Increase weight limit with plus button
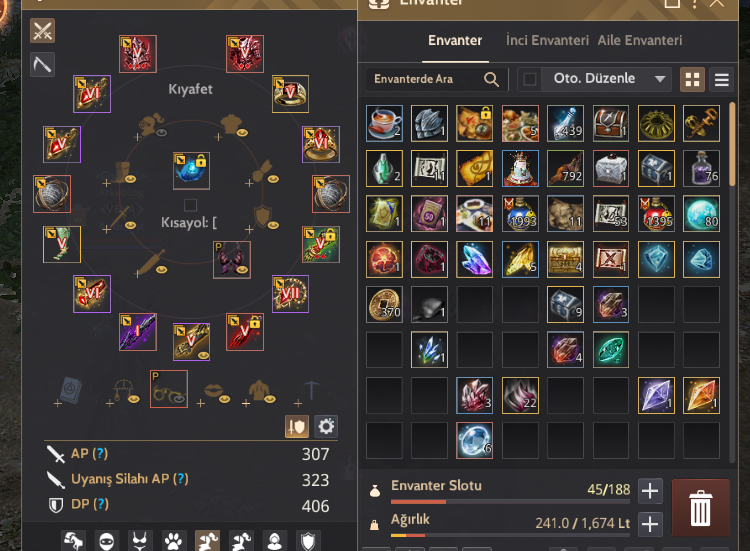The width and height of the screenshot is (750, 551). pos(650,524)
